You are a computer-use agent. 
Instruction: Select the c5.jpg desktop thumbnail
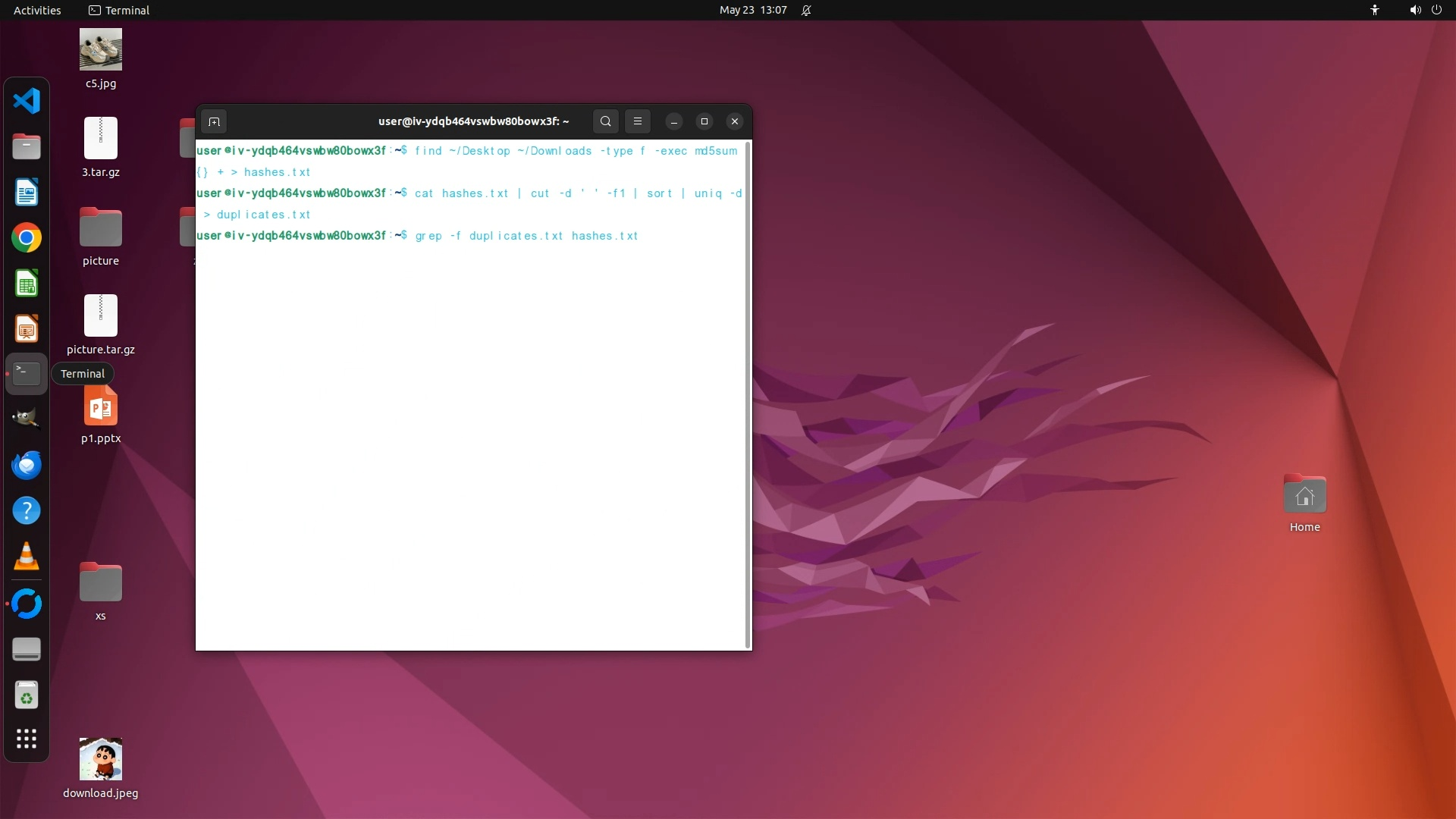pos(101,50)
